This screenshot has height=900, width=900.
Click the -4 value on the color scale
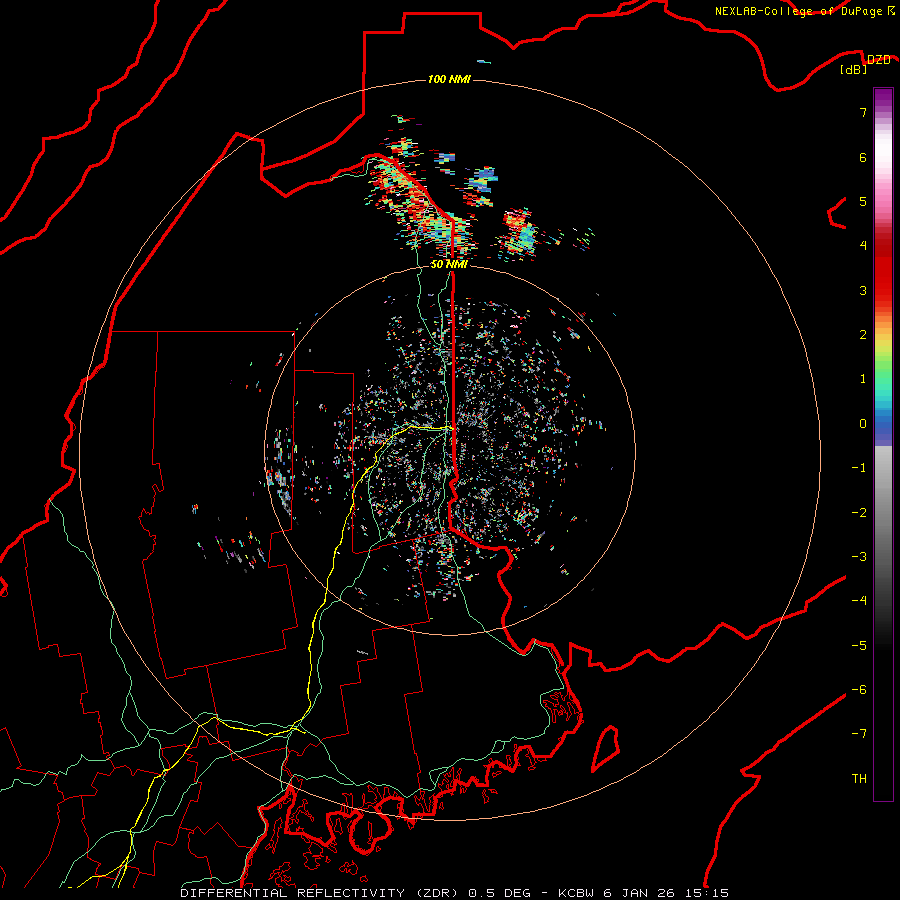pyautogui.click(x=859, y=601)
